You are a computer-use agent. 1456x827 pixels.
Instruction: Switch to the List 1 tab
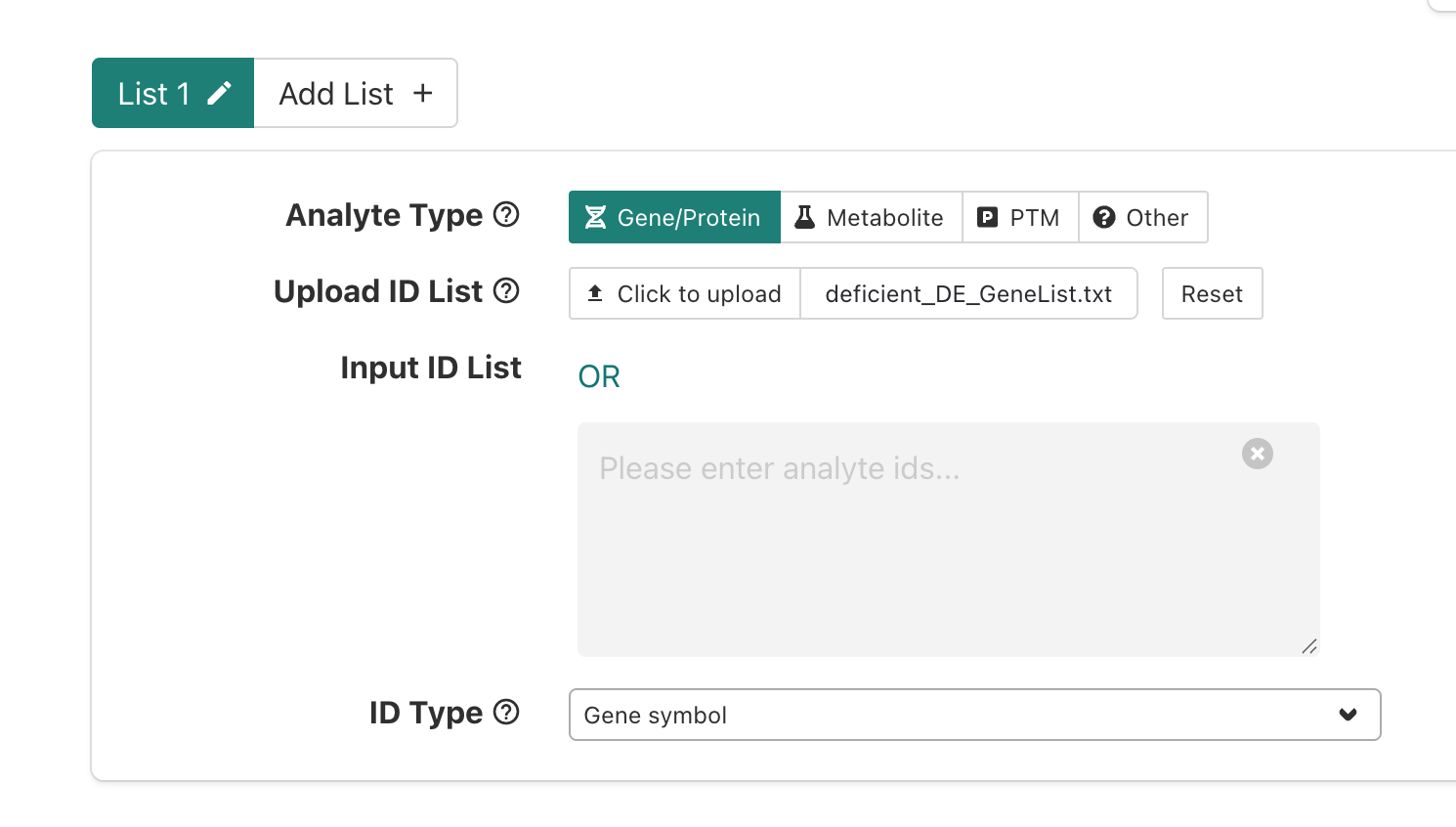(156, 92)
